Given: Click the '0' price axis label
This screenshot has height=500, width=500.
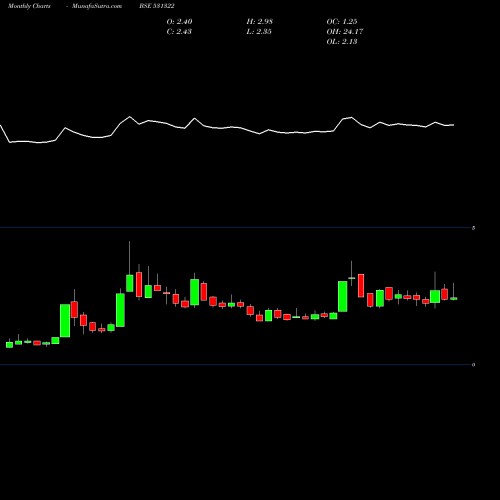Looking at the screenshot, I should [473, 365].
